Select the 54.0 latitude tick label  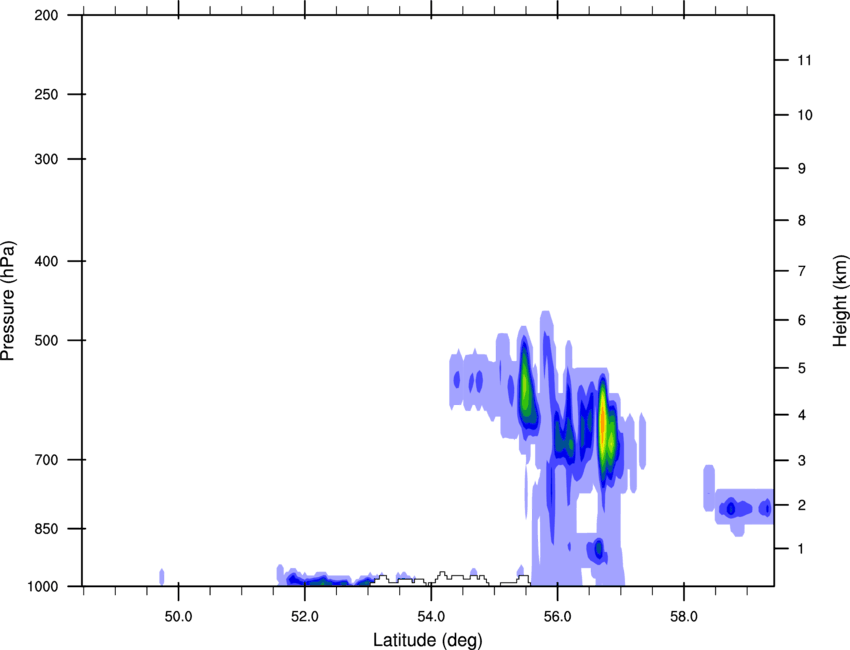tap(431, 613)
